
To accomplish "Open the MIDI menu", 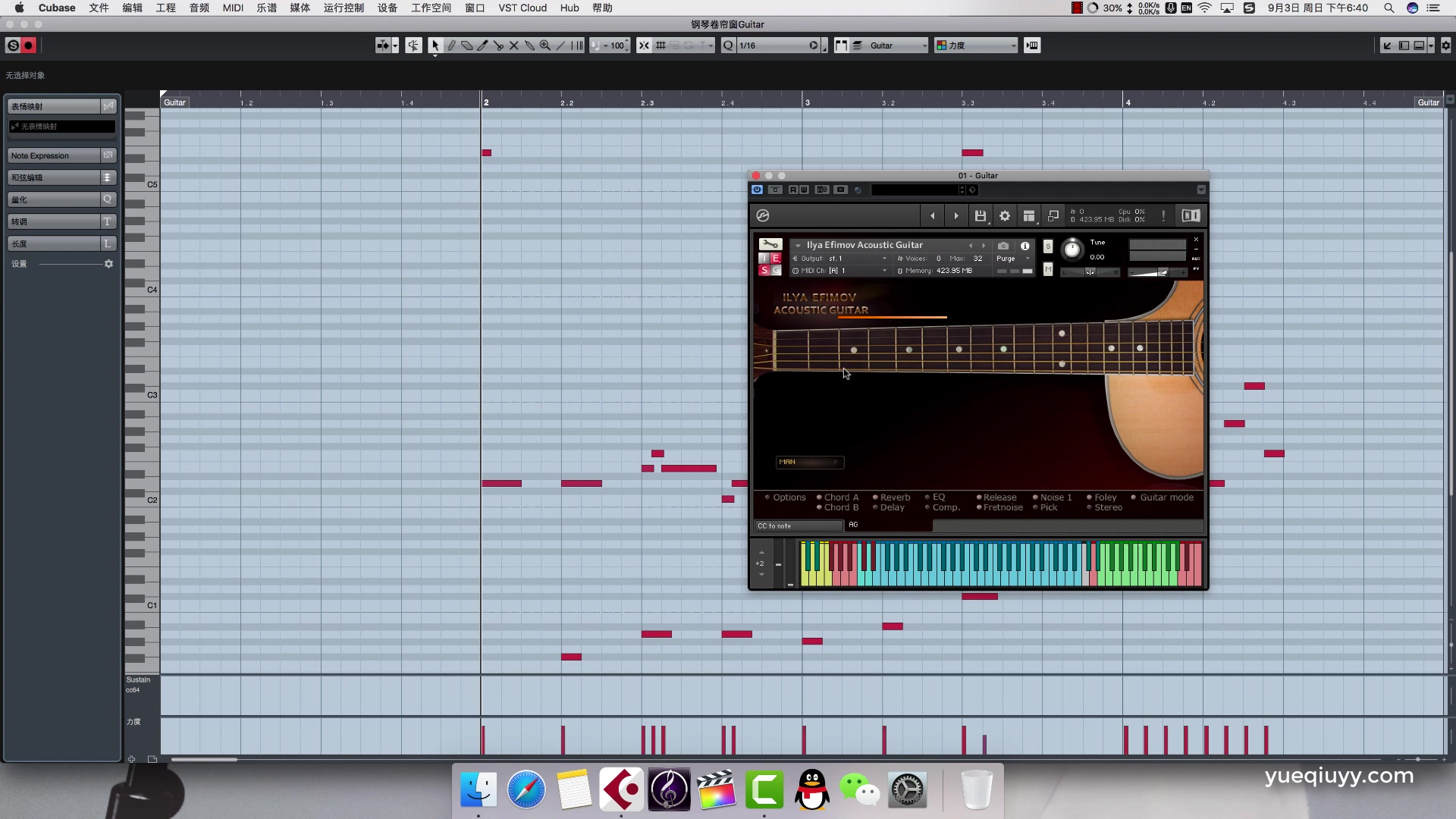I will [x=233, y=8].
